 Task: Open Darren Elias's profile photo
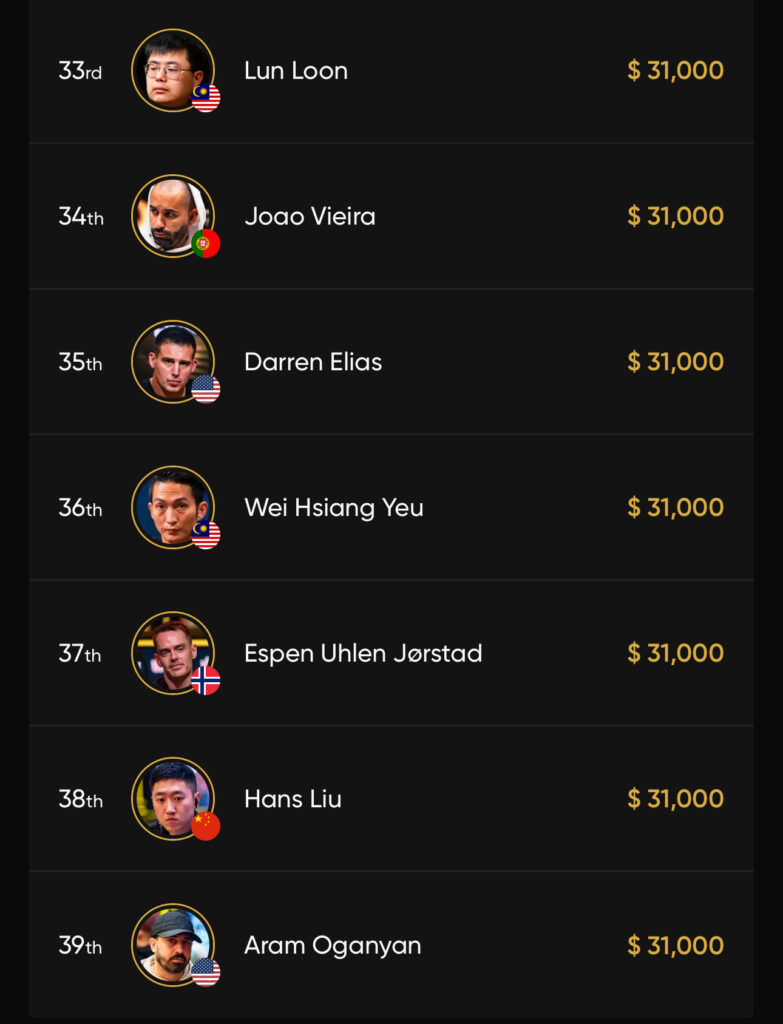pyautogui.click(x=171, y=360)
